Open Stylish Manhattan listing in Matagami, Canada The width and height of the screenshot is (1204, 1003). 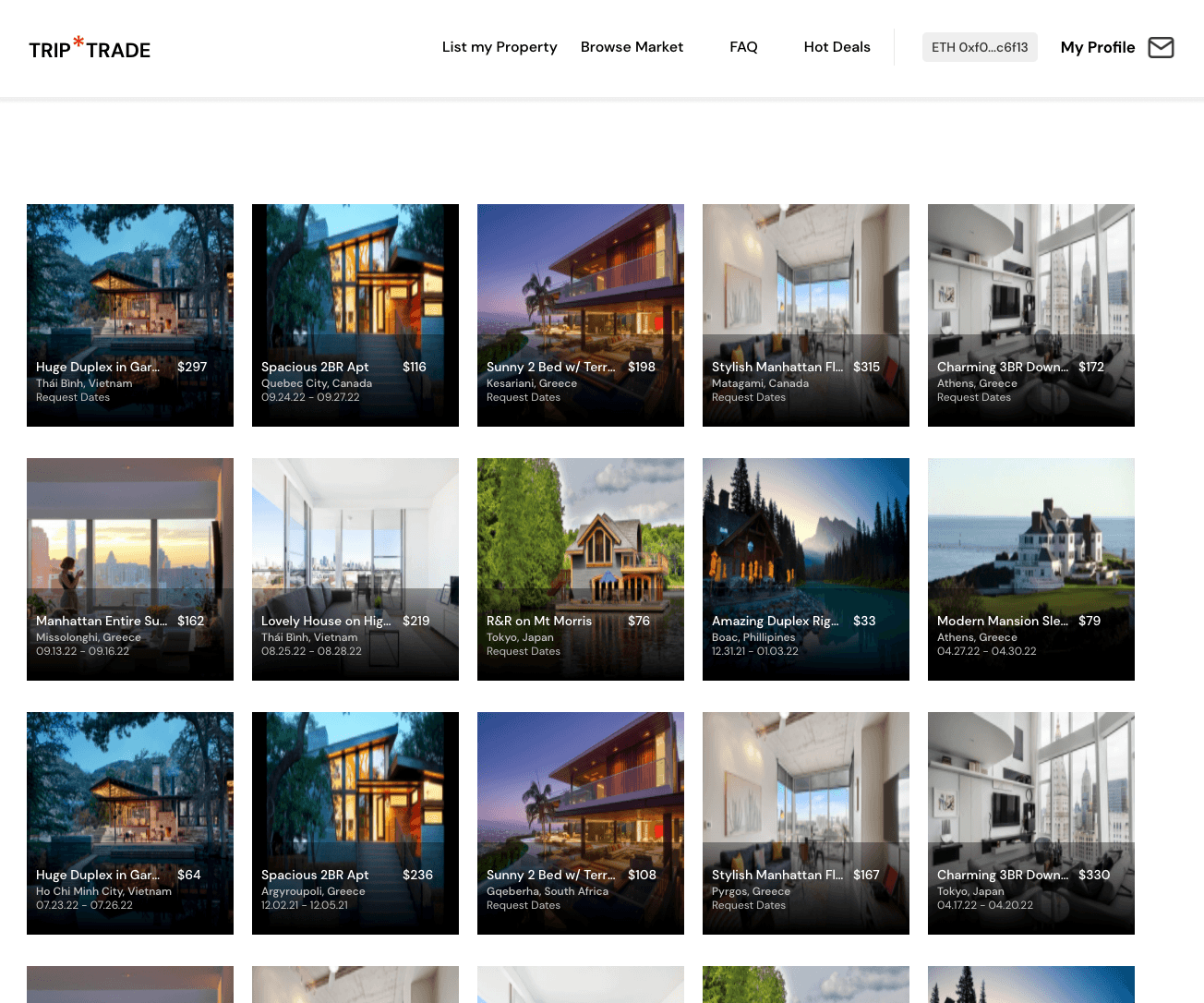806,315
